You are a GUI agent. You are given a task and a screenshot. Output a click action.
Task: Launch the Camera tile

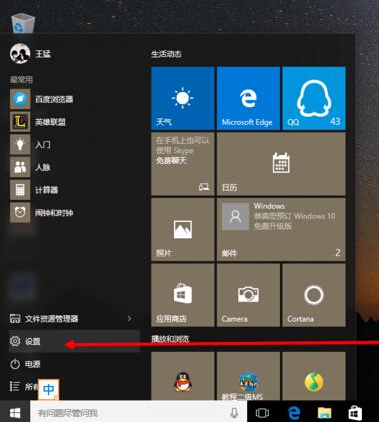(x=248, y=295)
